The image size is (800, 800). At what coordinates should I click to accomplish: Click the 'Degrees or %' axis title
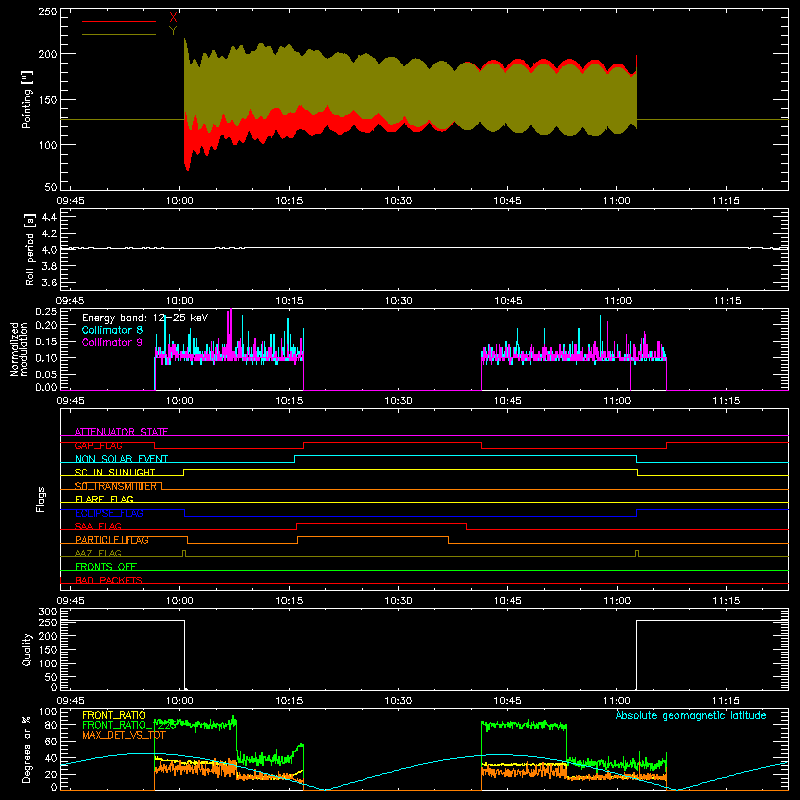27,749
